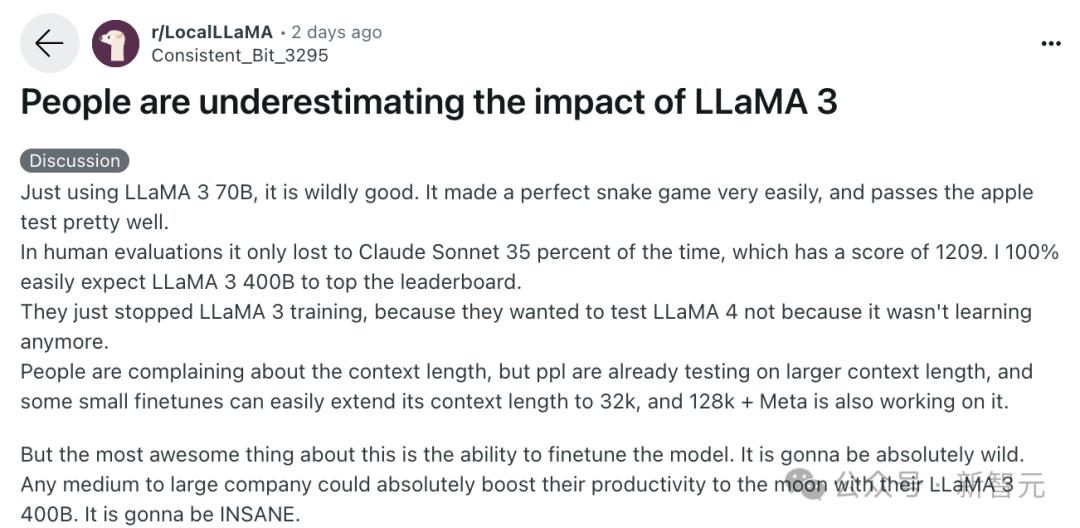Filter by the Discussion flair tag

click(74, 161)
